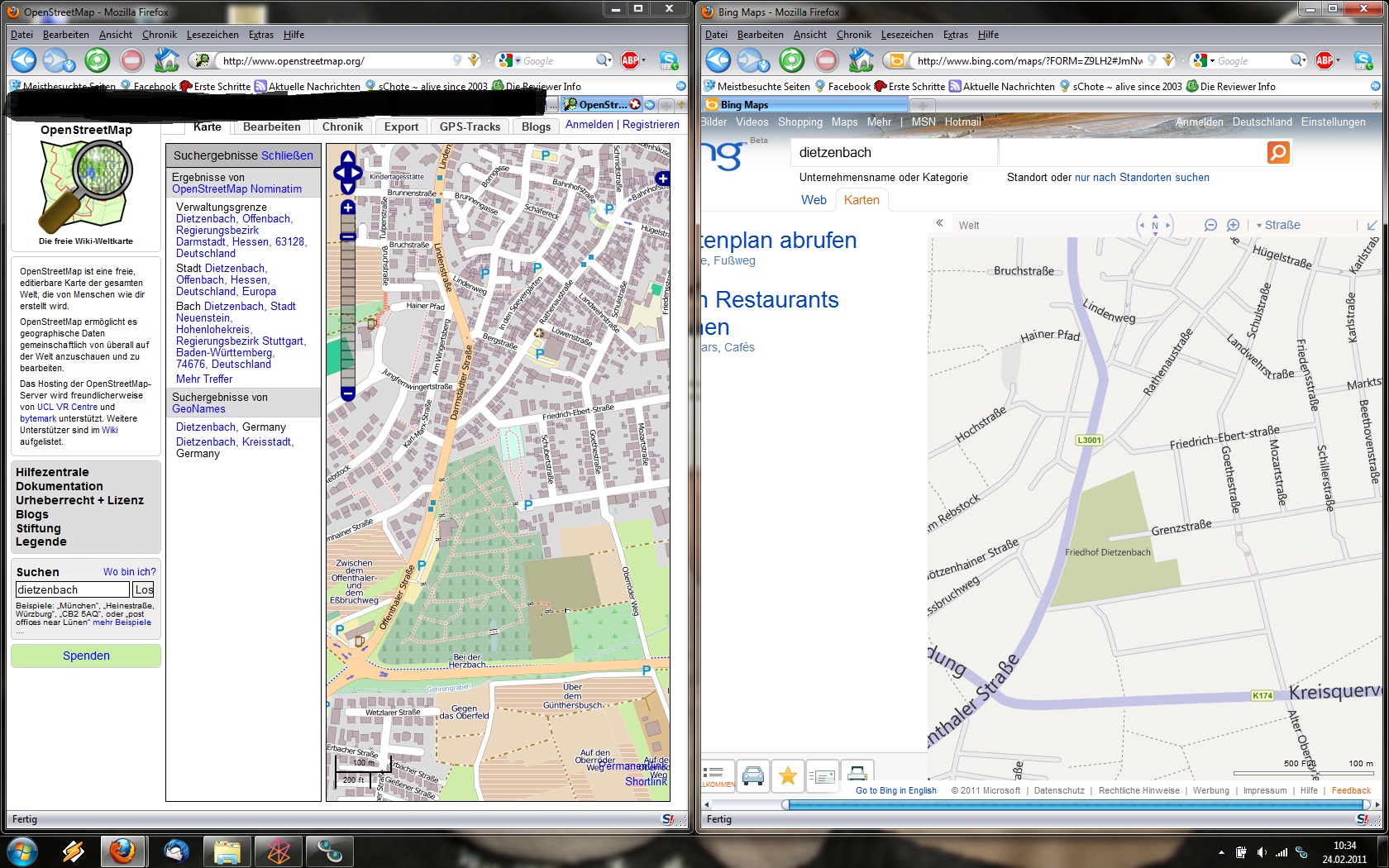Open the Lesezeichen menu in the Bing Maps window
This screenshot has height=868, width=1389.
tap(907, 35)
